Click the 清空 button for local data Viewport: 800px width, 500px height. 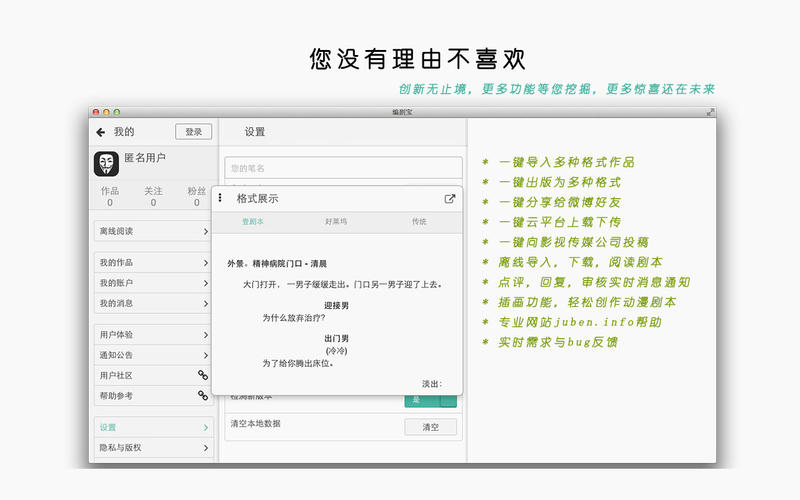pyautogui.click(x=431, y=427)
